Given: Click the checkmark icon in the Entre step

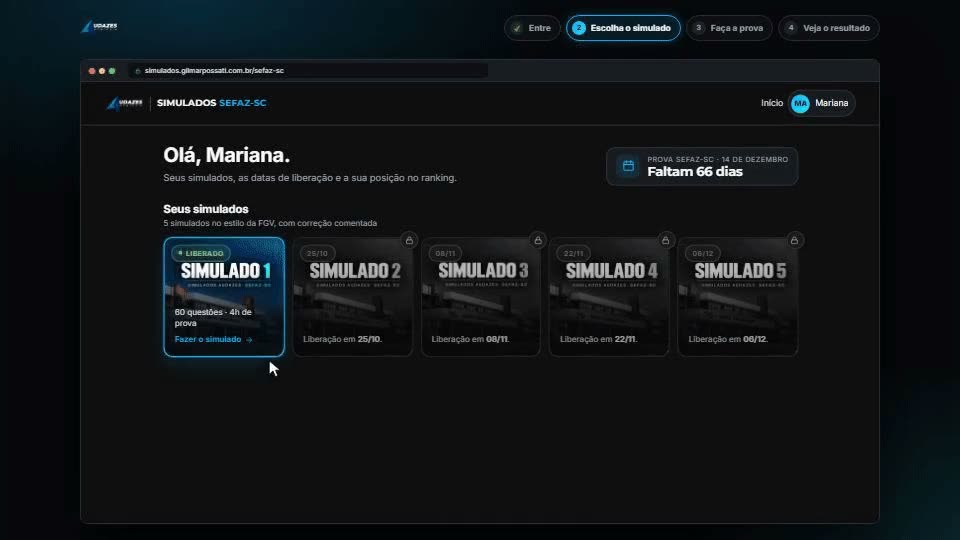Looking at the screenshot, I should (517, 28).
